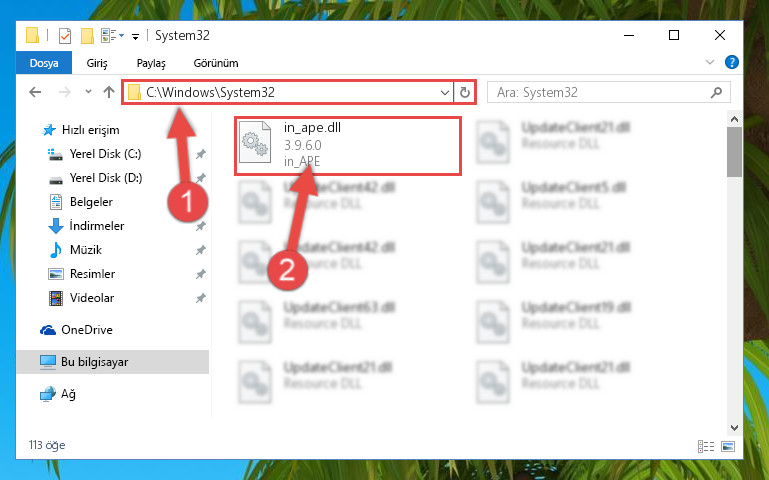
Task: Open Explorer help question mark
Action: coord(731,62)
